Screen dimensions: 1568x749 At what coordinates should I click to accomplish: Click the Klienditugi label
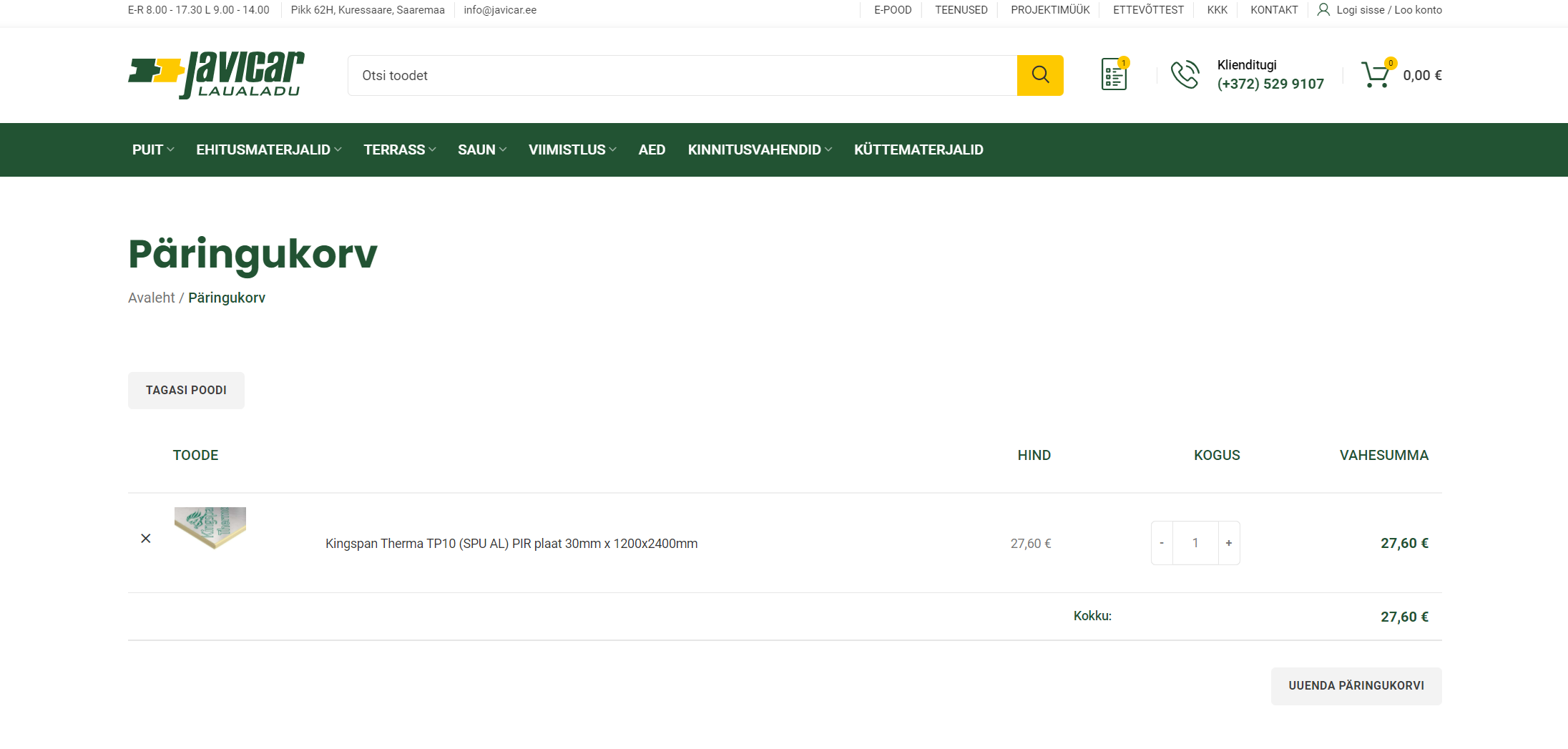pos(1247,65)
